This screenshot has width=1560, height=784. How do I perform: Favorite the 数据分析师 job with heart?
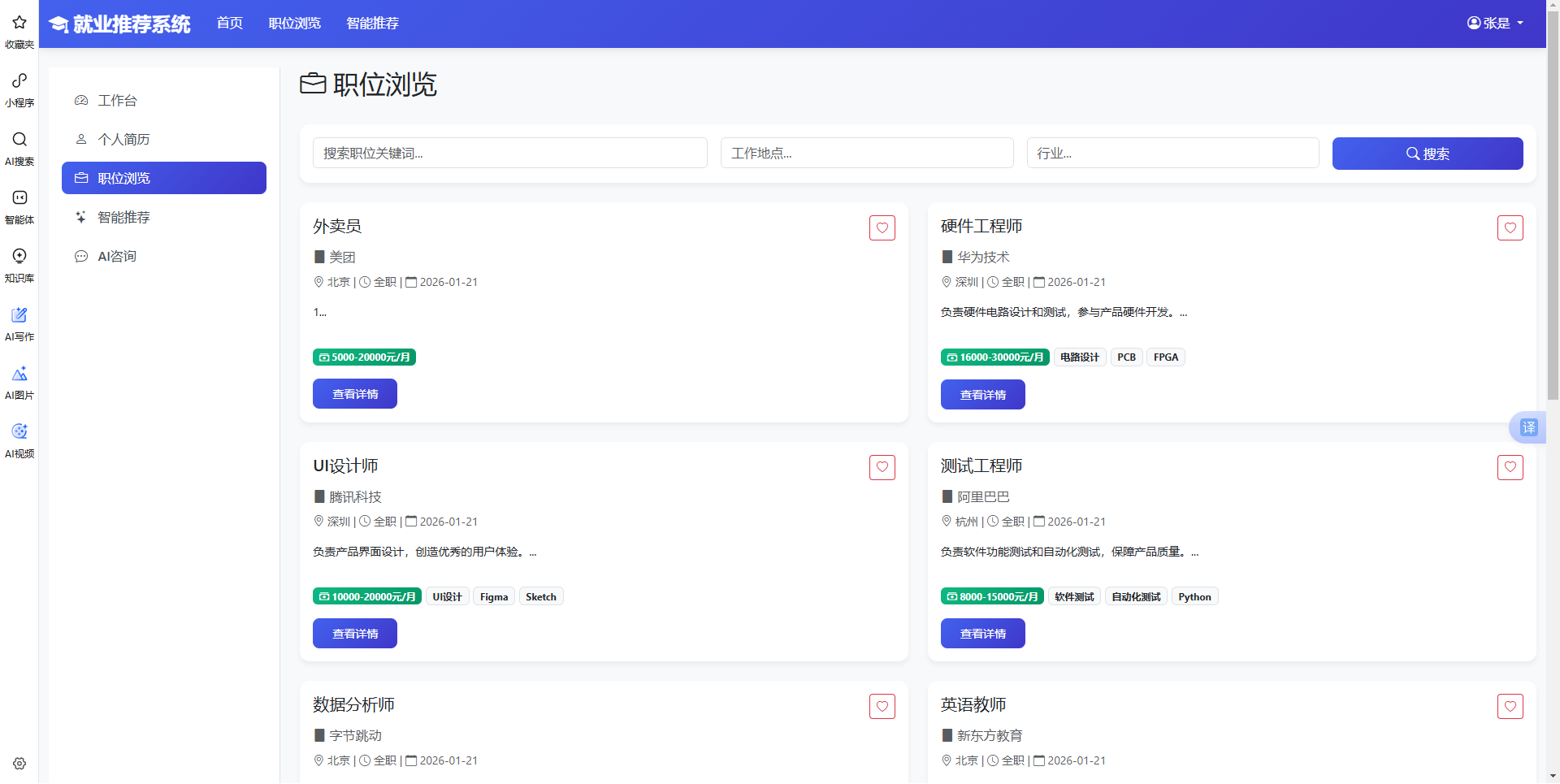click(882, 707)
